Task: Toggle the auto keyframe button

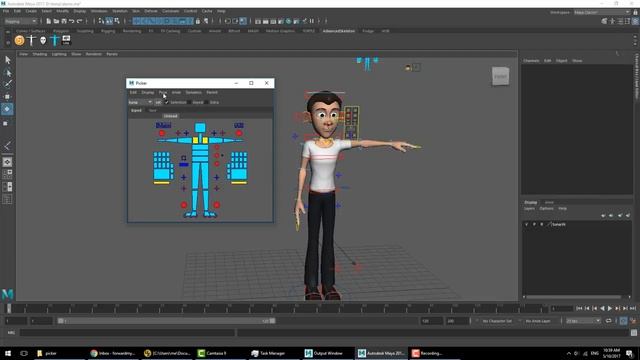Action: tap(623, 321)
